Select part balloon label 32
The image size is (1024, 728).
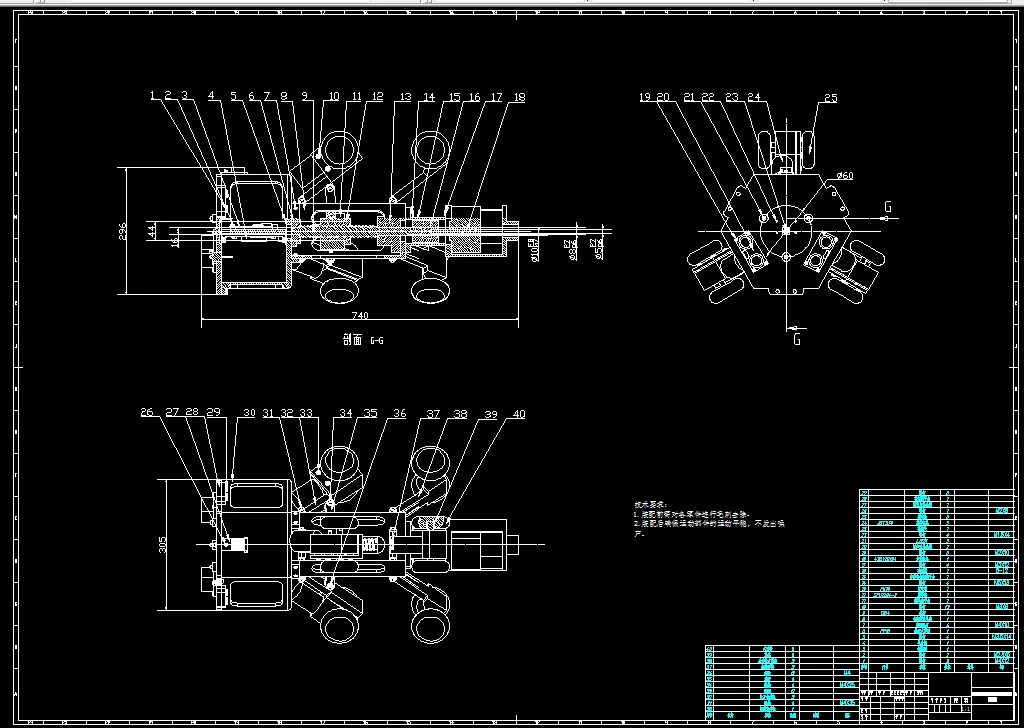(x=287, y=413)
